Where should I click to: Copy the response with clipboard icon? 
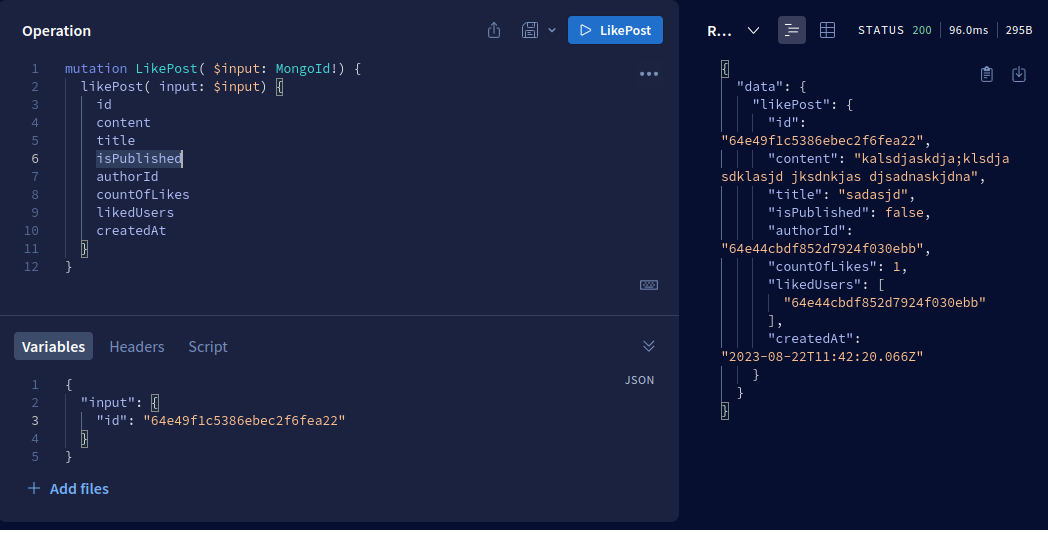pyautogui.click(x=987, y=74)
